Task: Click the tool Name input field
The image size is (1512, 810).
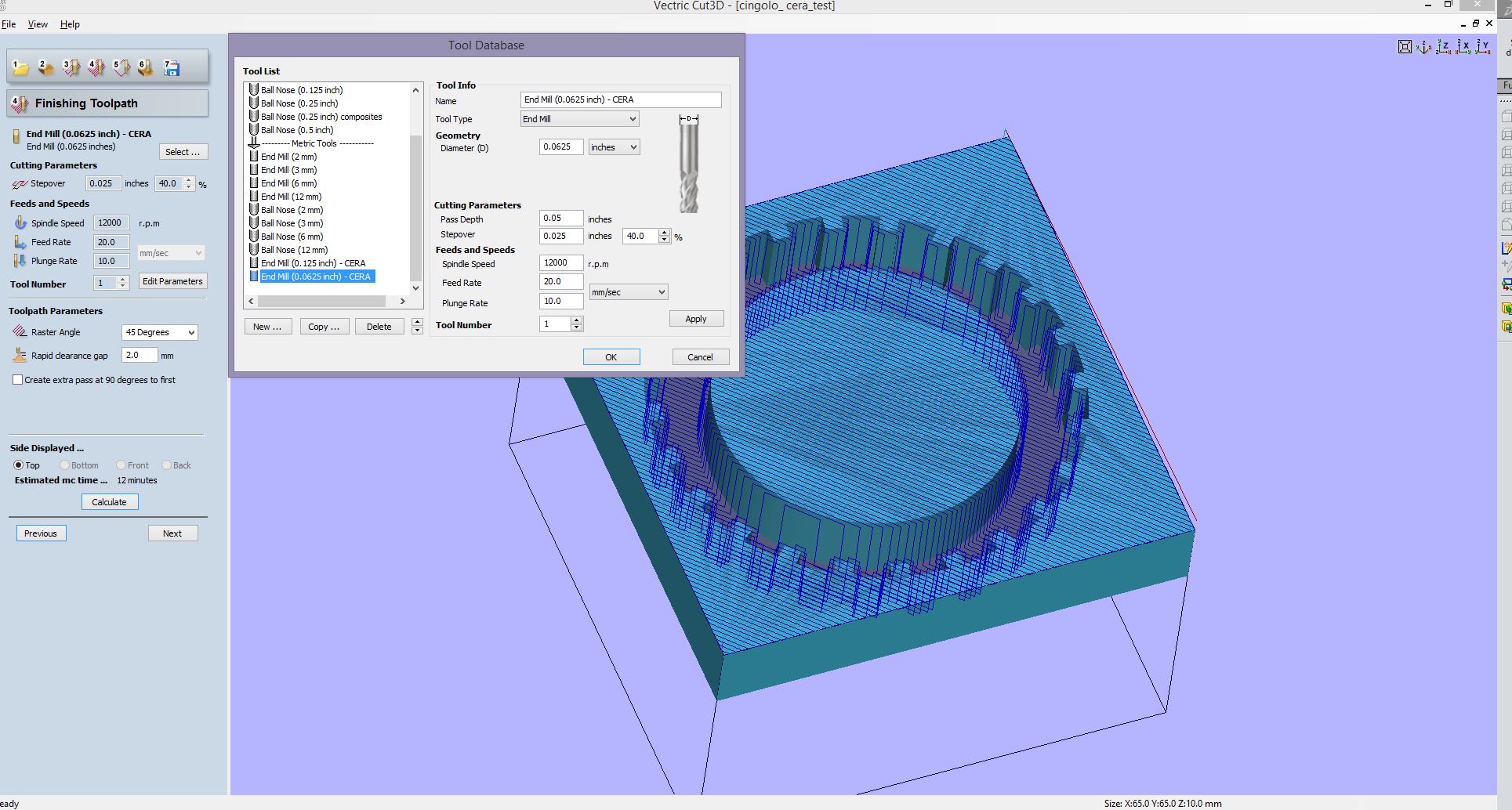Action: click(621, 99)
